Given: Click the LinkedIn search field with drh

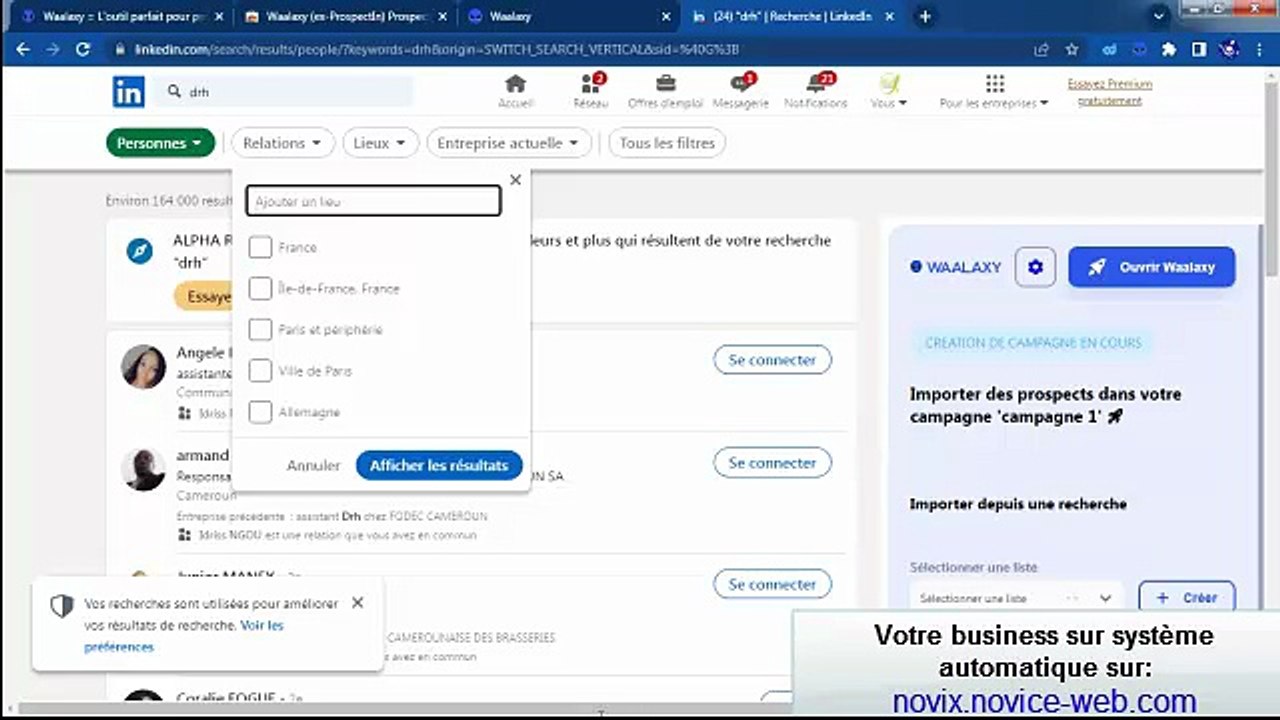Looking at the screenshot, I should tap(283, 91).
